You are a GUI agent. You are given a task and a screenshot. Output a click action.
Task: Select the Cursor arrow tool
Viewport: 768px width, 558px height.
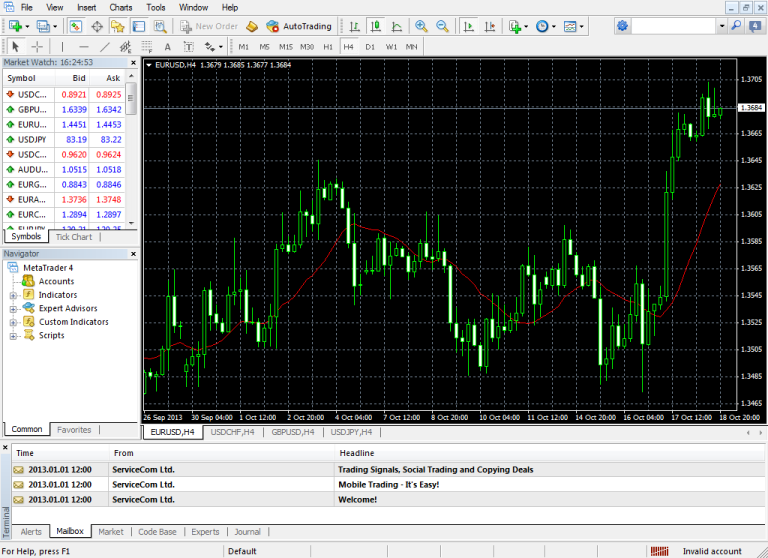pyautogui.click(x=16, y=47)
